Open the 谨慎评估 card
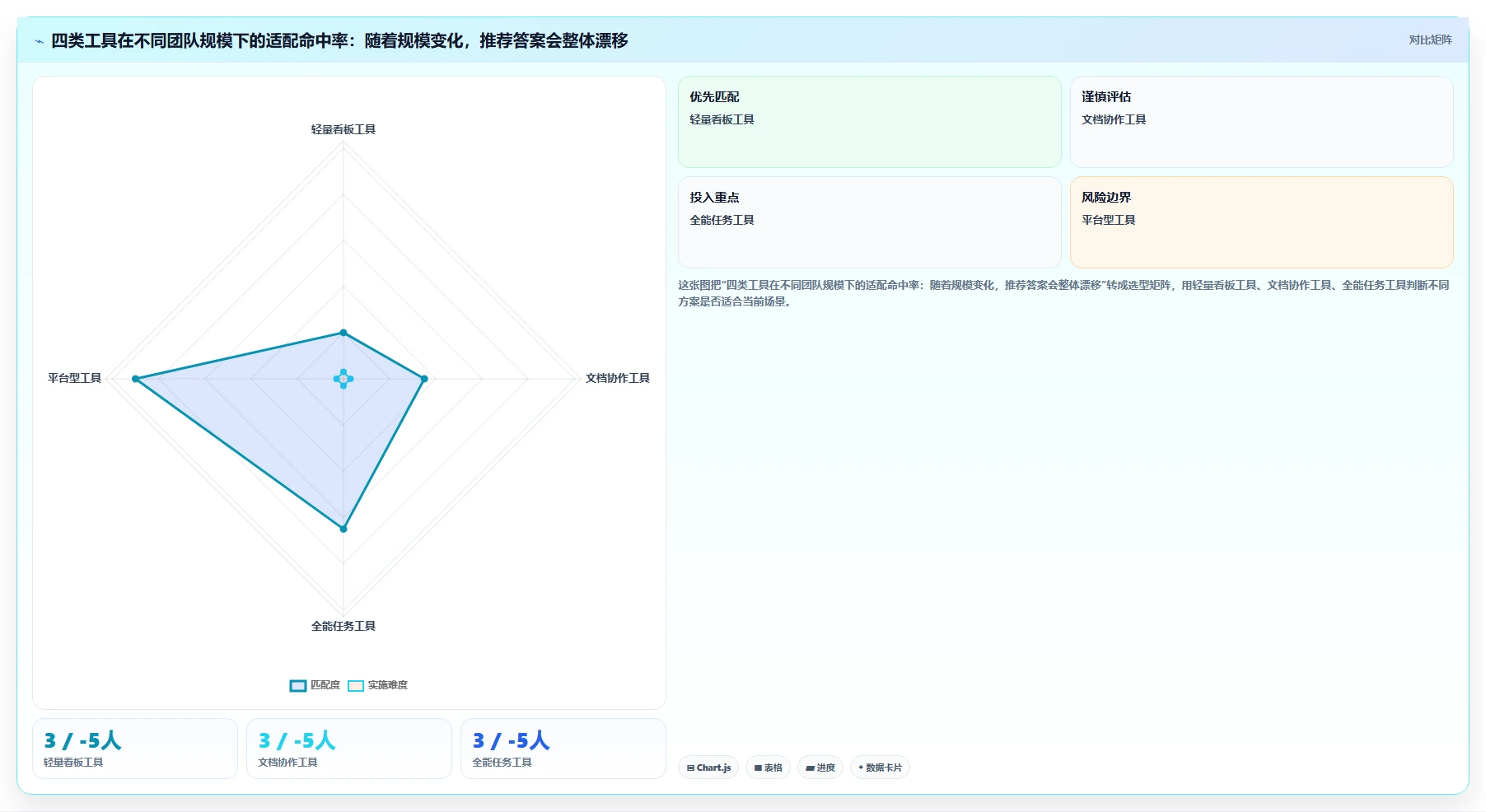 coord(1262,122)
